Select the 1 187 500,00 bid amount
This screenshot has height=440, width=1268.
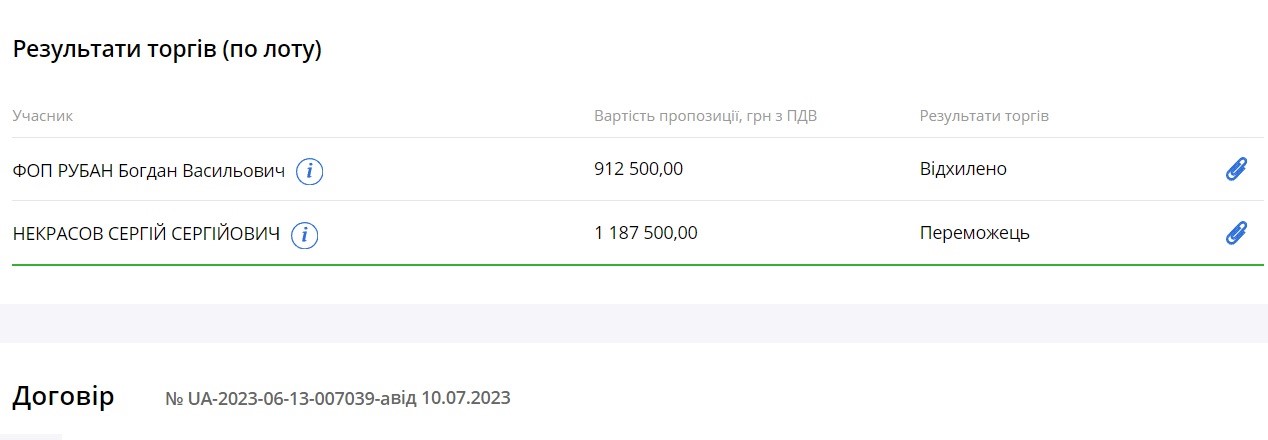pyautogui.click(x=645, y=233)
